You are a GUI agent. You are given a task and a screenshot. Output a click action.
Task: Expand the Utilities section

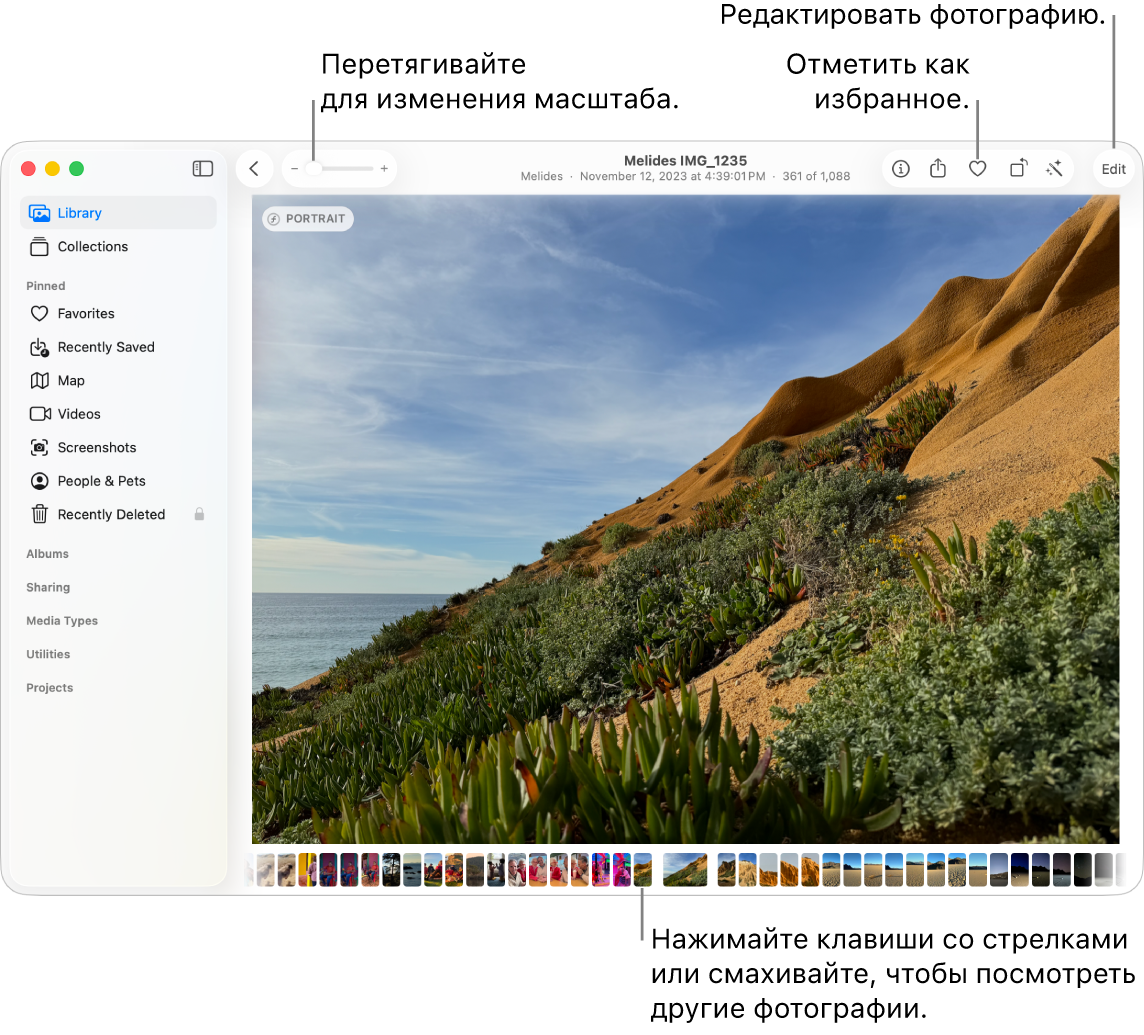coord(48,654)
